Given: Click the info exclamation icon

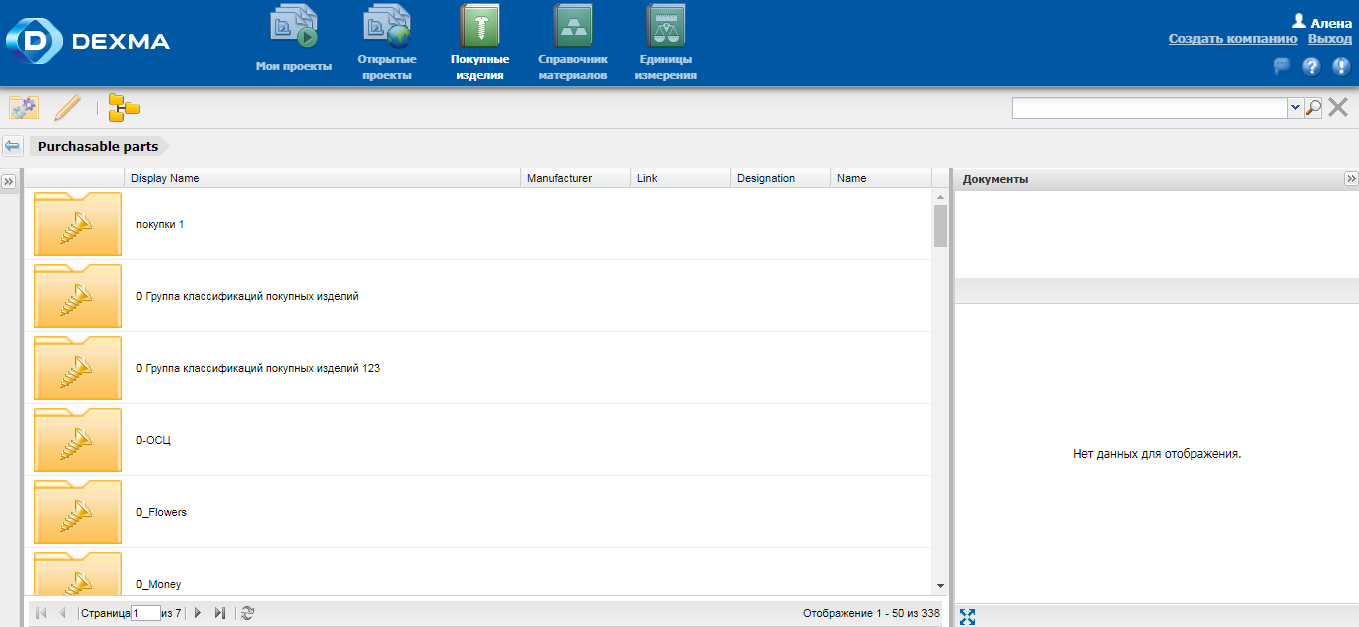Looking at the screenshot, I should (1341, 67).
